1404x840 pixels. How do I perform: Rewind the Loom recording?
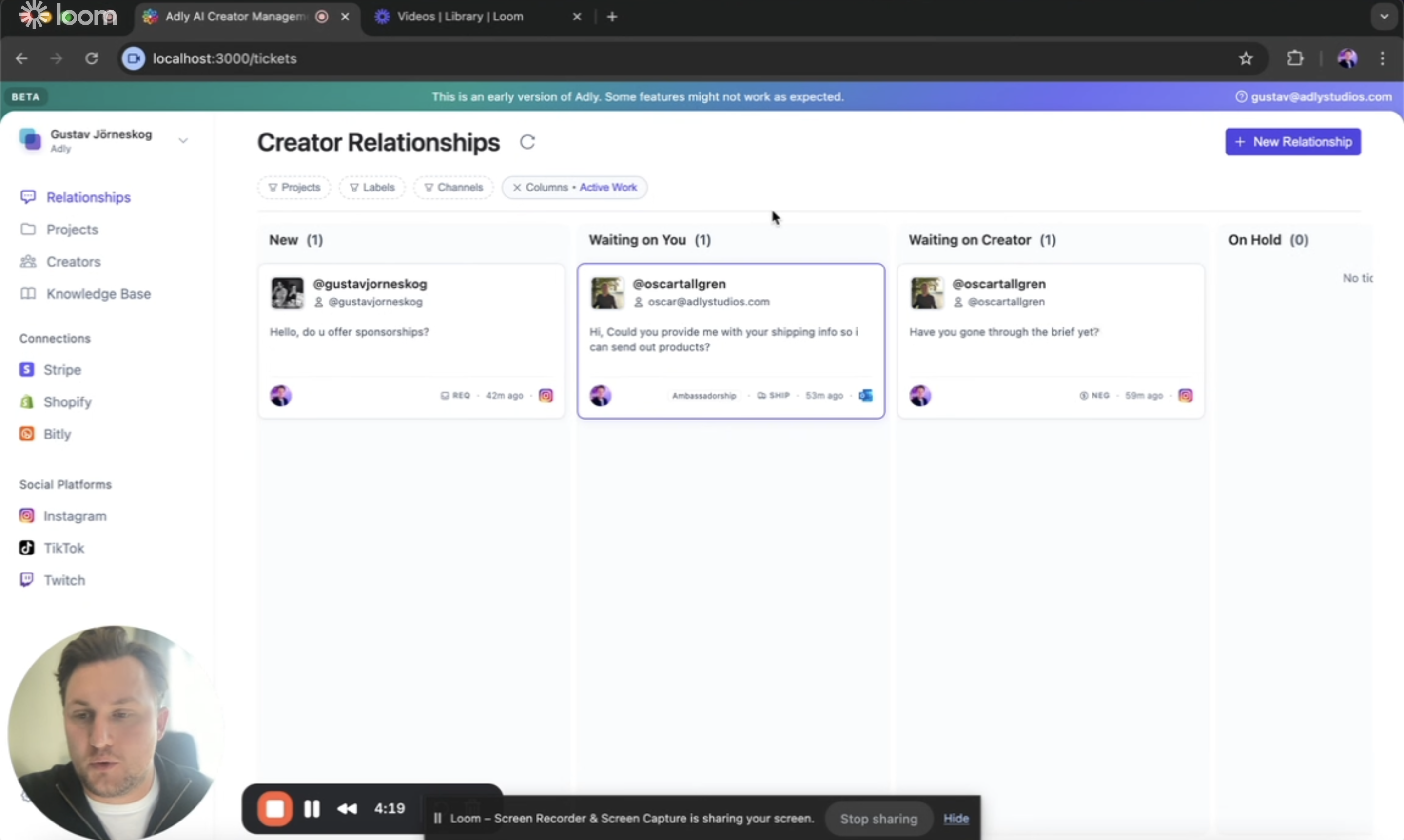coord(347,808)
